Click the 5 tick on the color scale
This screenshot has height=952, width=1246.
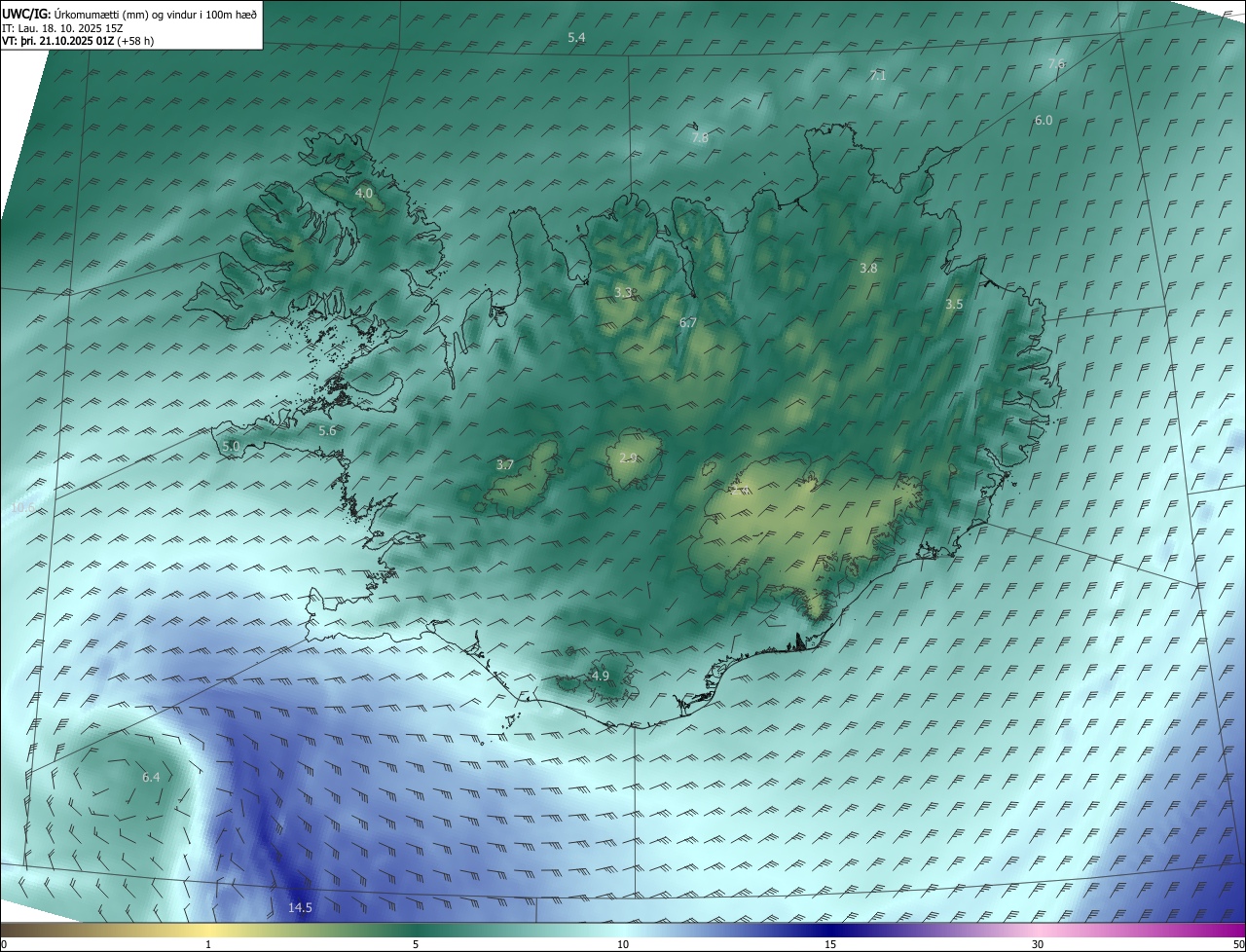coord(416,944)
